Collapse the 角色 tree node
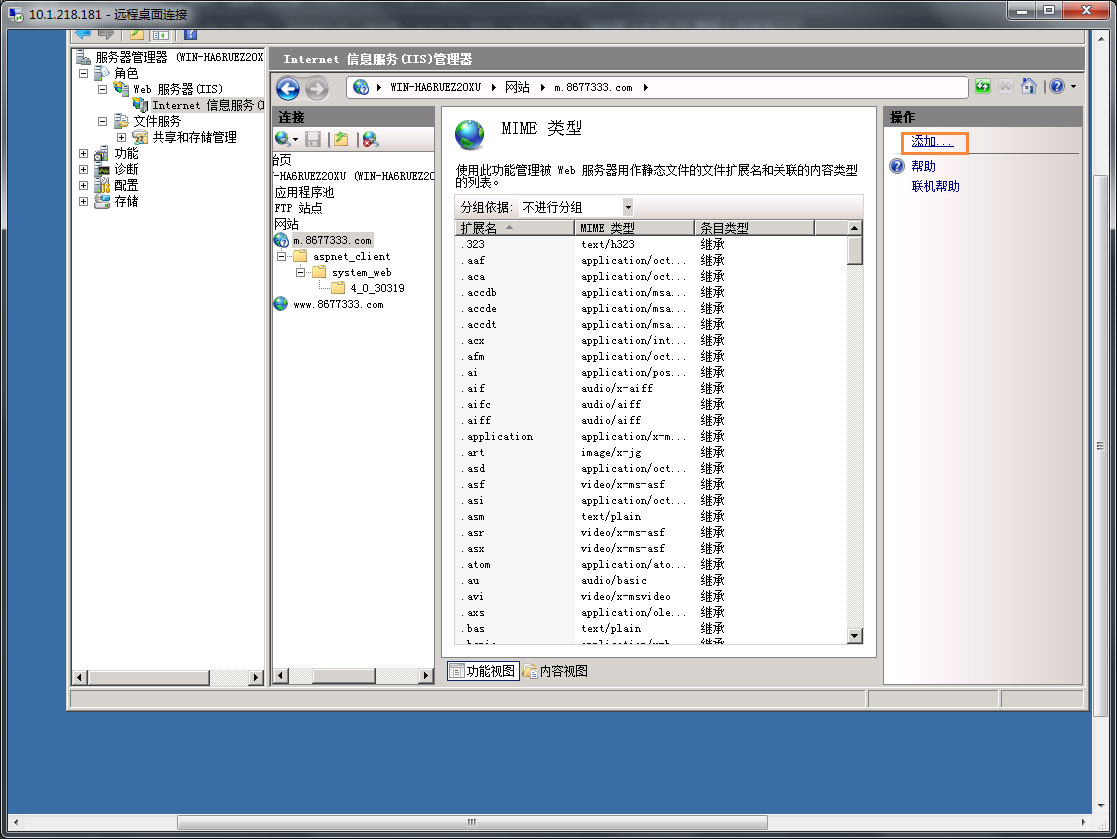Screen dimensions: 1117x839 pyautogui.click(x=83, y=73)
